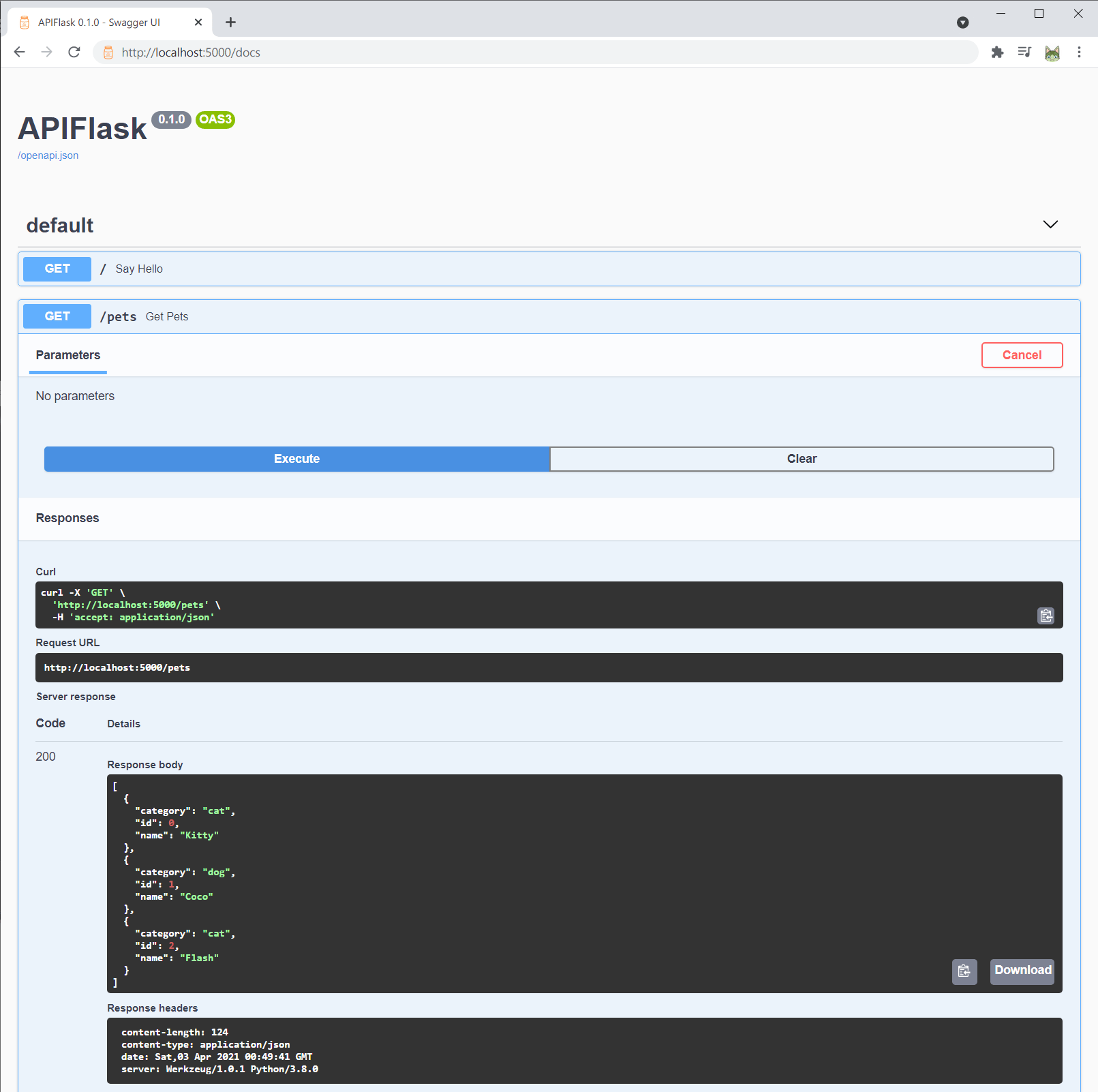Switch to the APIFlask 0.1.0 browser tab
The height and width of the screenshot is (1092, 1098).
[x=100, y=22]
